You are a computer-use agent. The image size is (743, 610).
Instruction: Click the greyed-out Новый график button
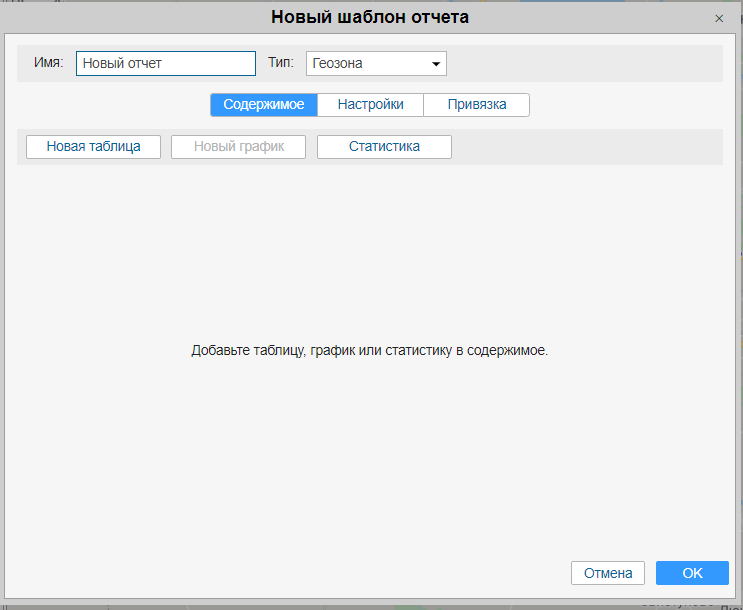[x=238, y=146]
